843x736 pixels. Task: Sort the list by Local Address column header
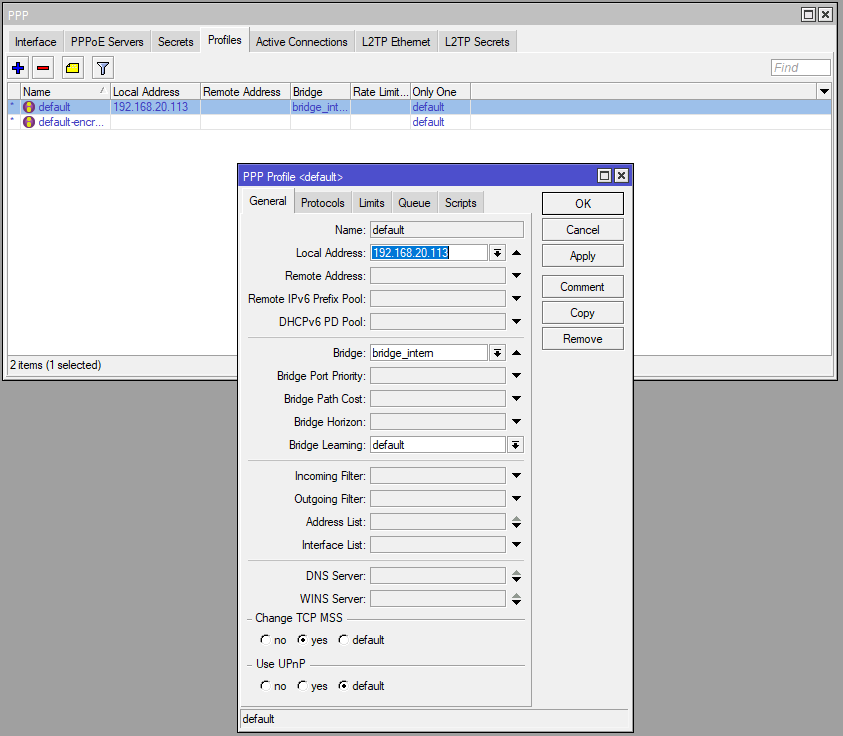point(155,92)
